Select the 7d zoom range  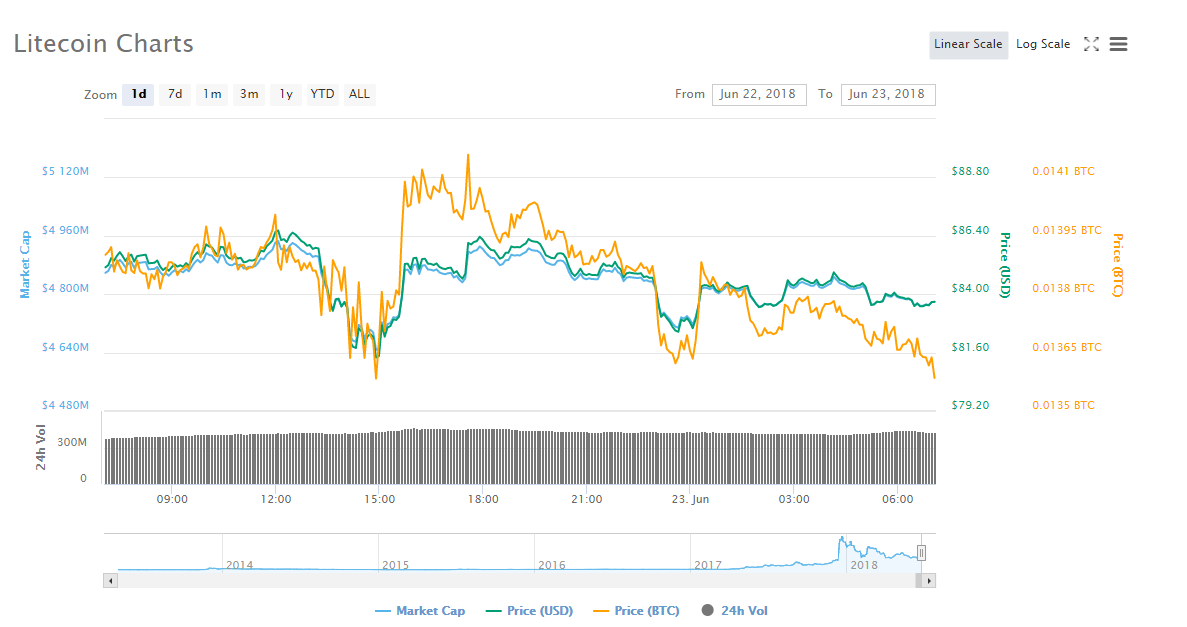tap(175, 94)
